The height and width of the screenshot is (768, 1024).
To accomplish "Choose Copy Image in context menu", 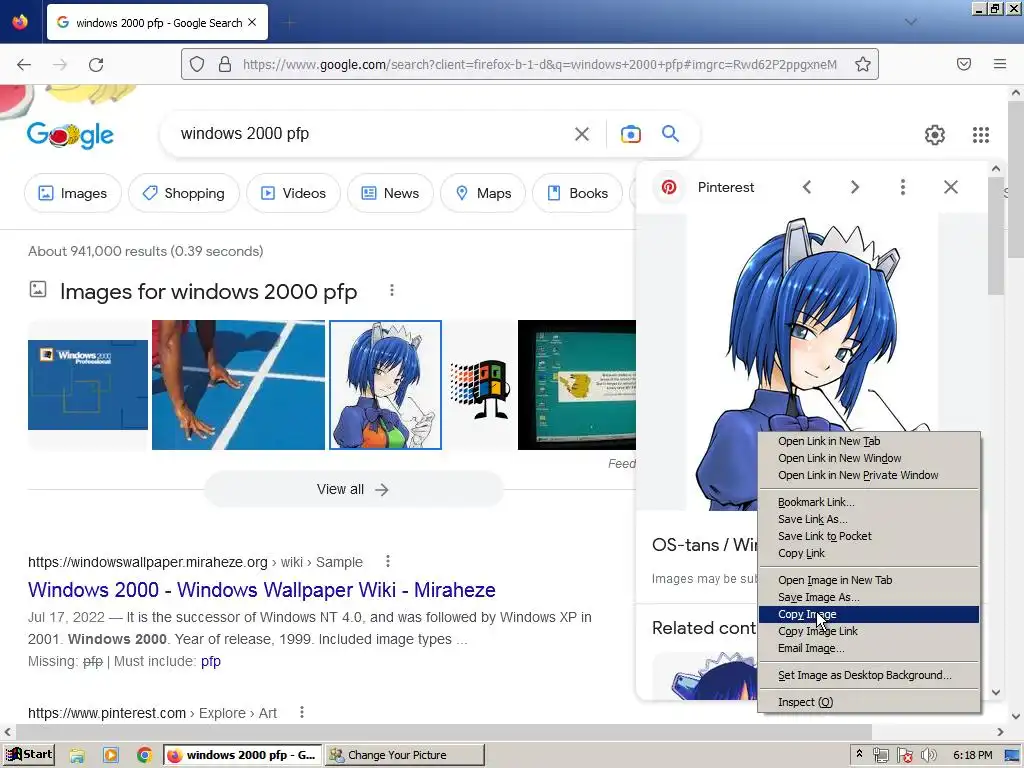I will 869,614.
